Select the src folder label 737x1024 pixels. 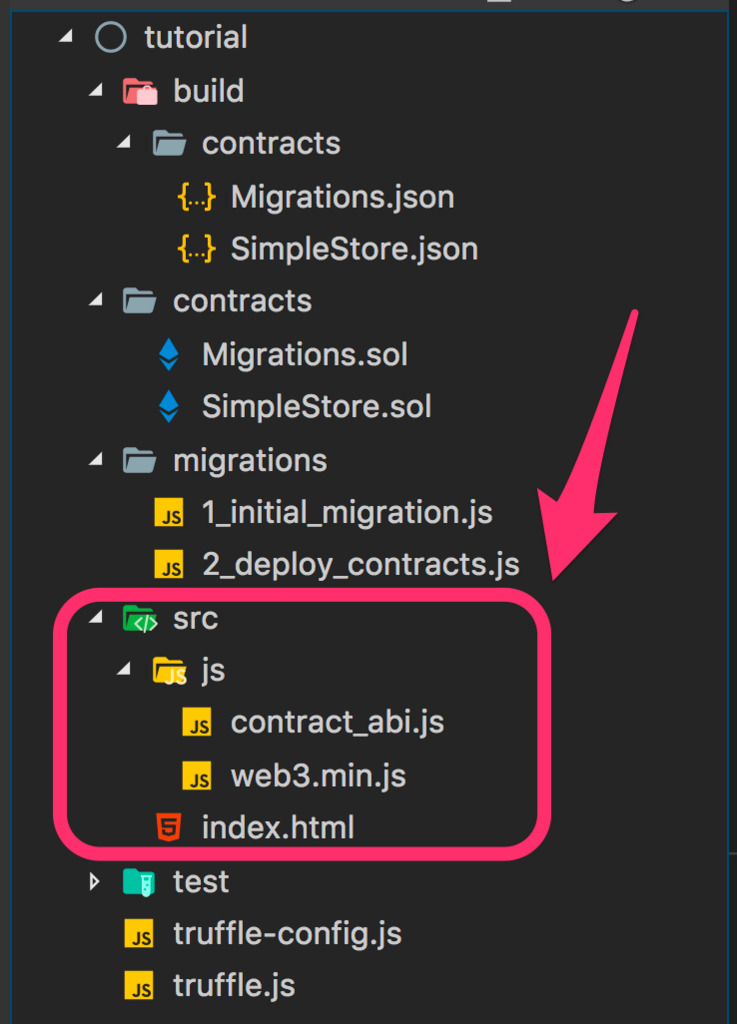click(x=195, y=618)
